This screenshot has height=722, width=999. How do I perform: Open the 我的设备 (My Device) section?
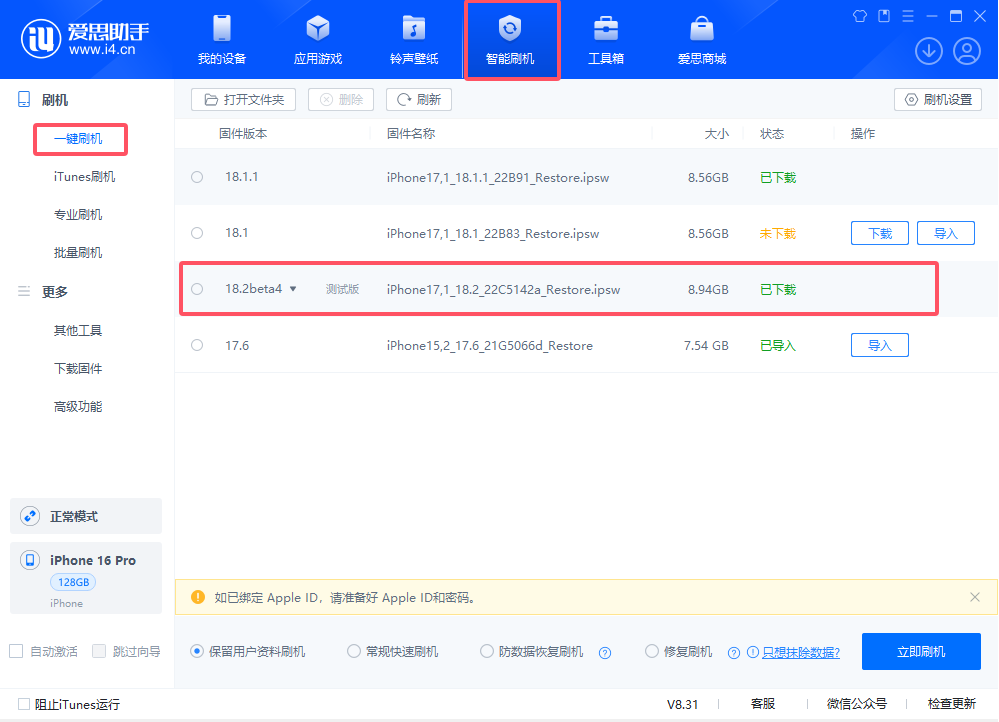pos(221,38)
